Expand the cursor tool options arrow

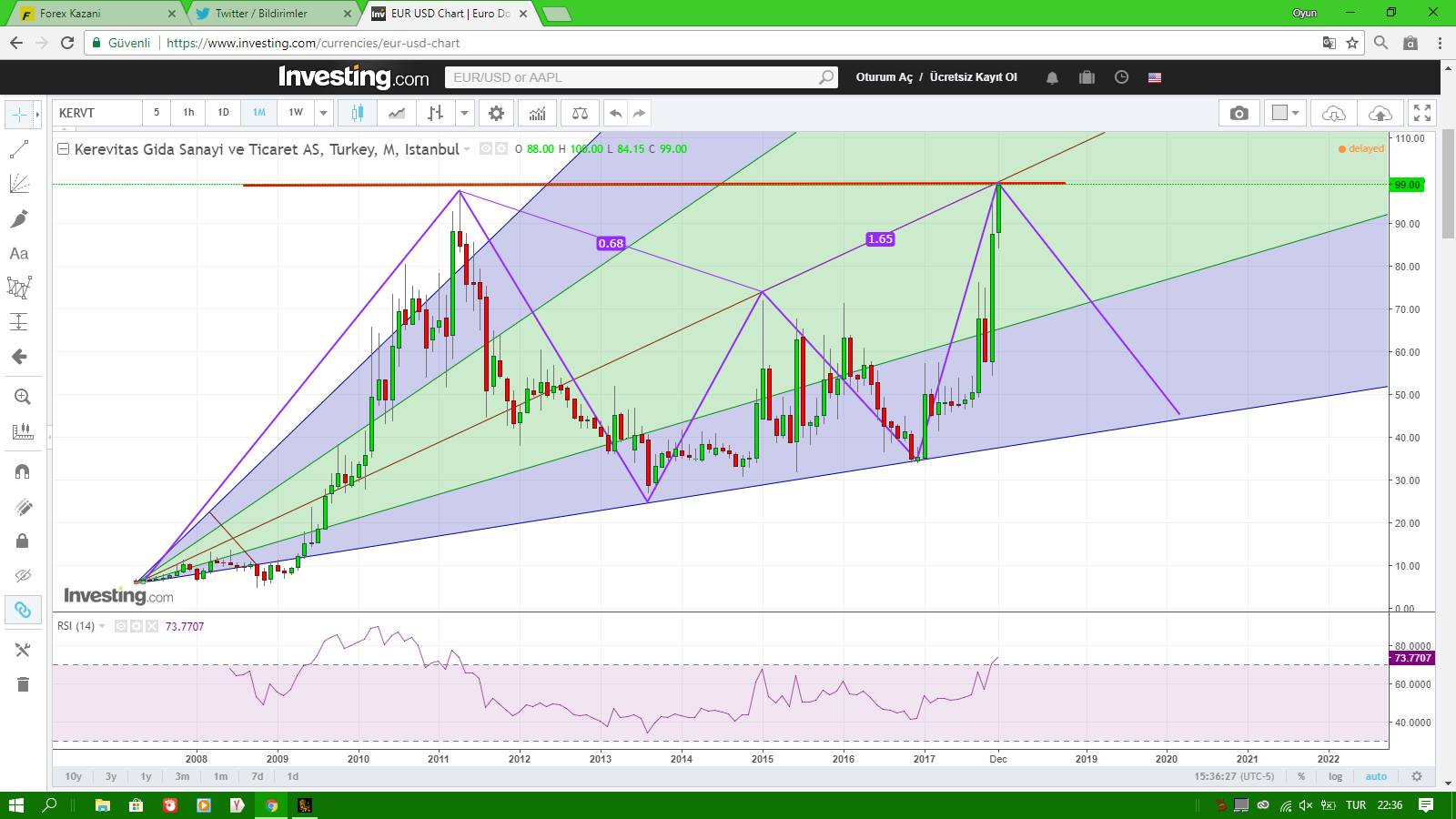37,115
